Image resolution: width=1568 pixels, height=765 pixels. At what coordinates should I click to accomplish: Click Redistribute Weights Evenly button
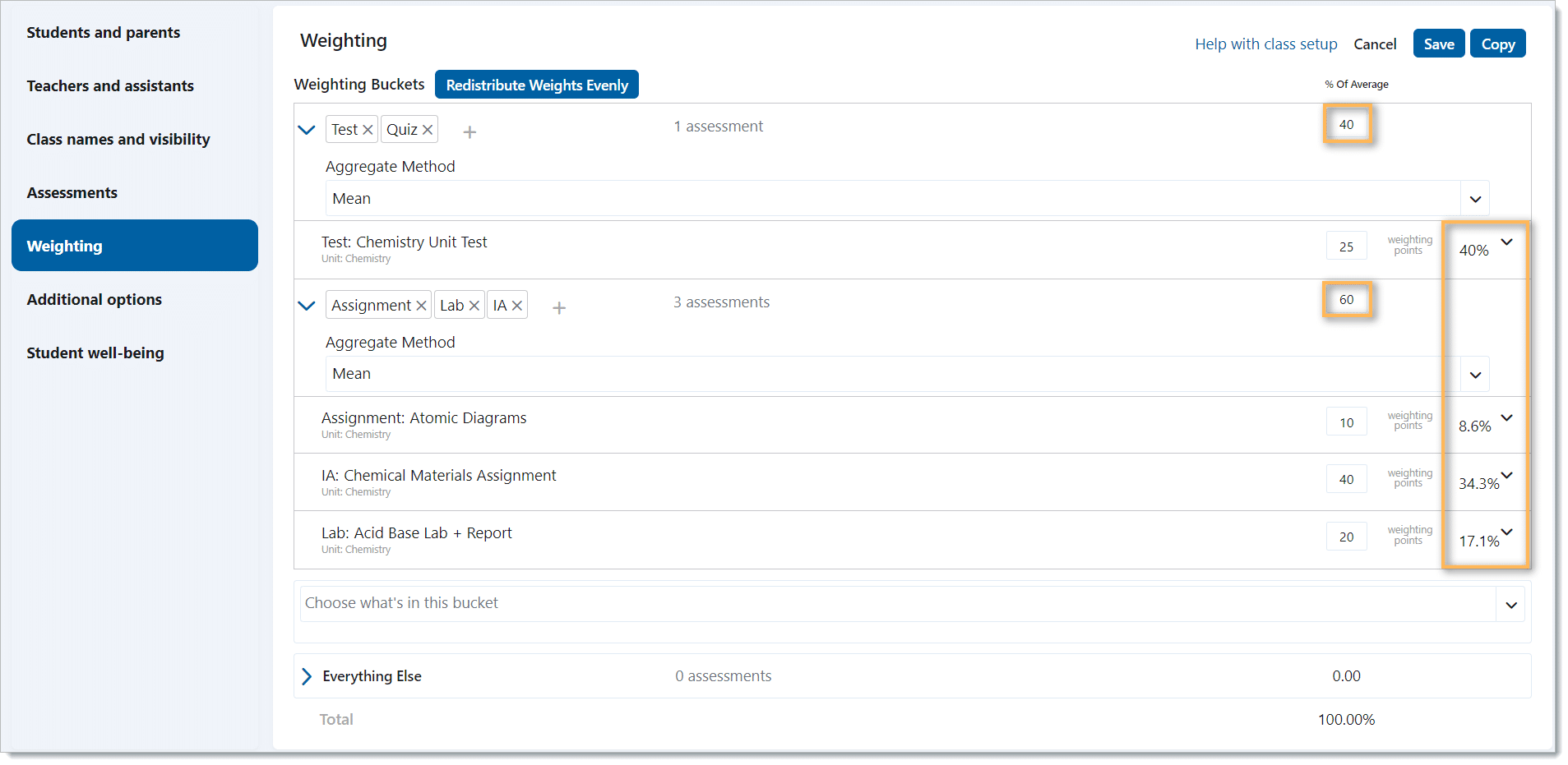point(536,85)
